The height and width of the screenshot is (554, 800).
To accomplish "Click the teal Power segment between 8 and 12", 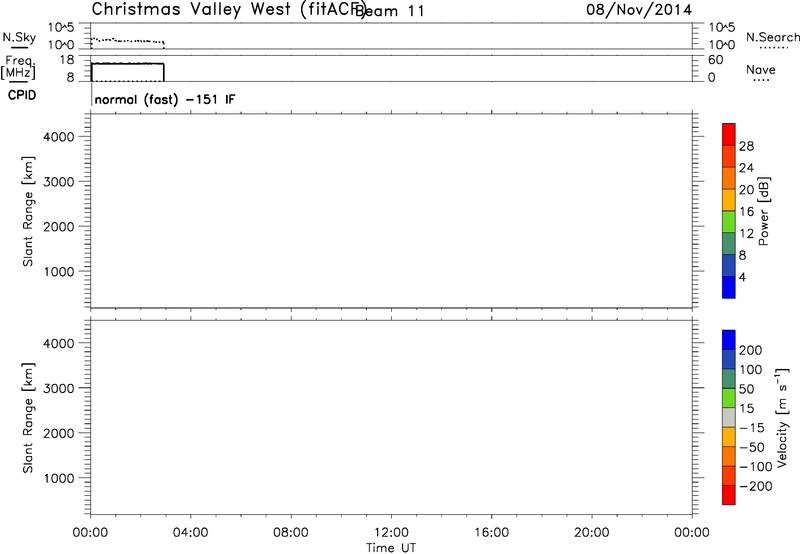I will pyautogui.click(x=729, y=244).
